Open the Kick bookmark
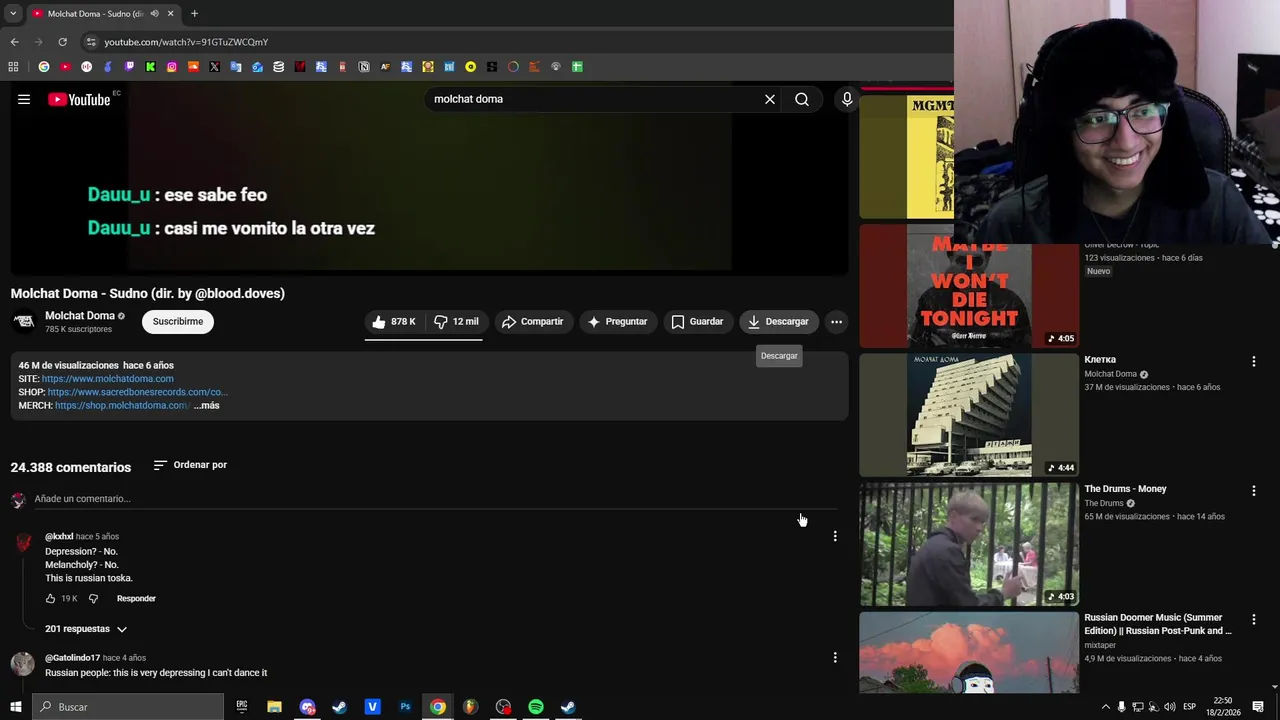This screenshot has height=720, width=1280. pos(150,67)
